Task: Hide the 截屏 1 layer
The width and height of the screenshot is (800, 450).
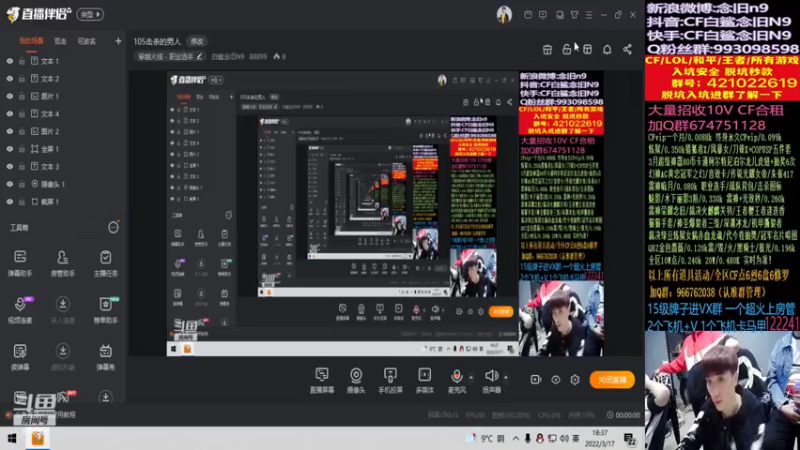Action: point(10,202)
